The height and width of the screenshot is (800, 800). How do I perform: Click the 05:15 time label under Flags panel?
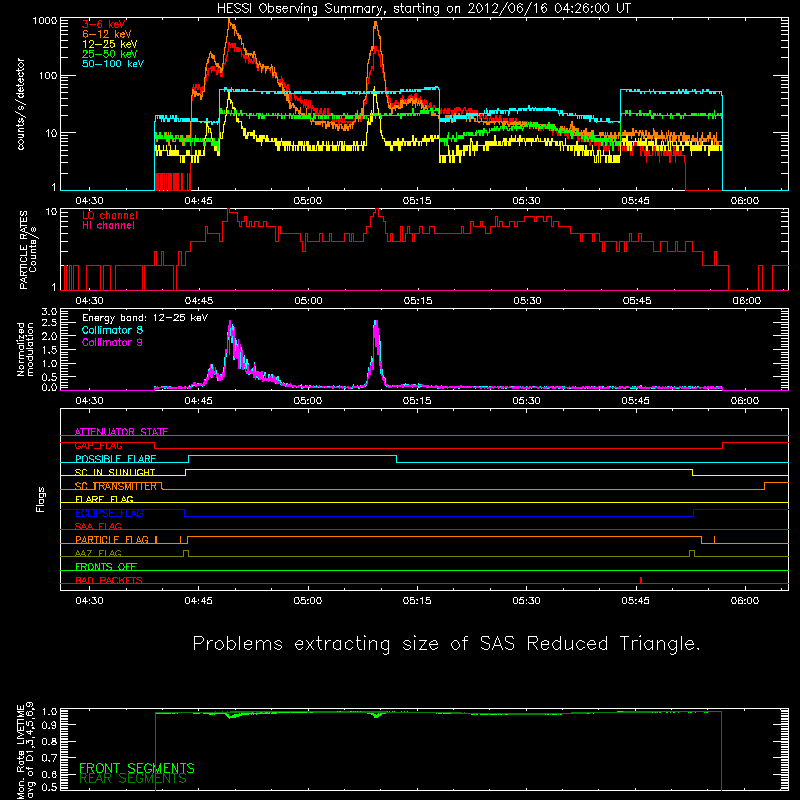click(x=417, y=601)
